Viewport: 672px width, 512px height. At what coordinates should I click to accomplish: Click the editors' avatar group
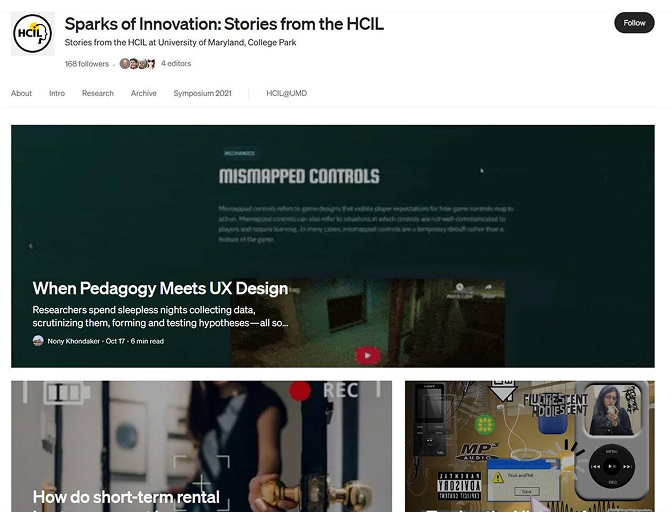coord(137,64)
